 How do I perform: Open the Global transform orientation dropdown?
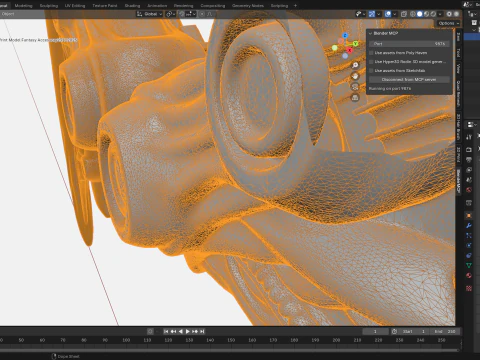(x=149, y=14)
